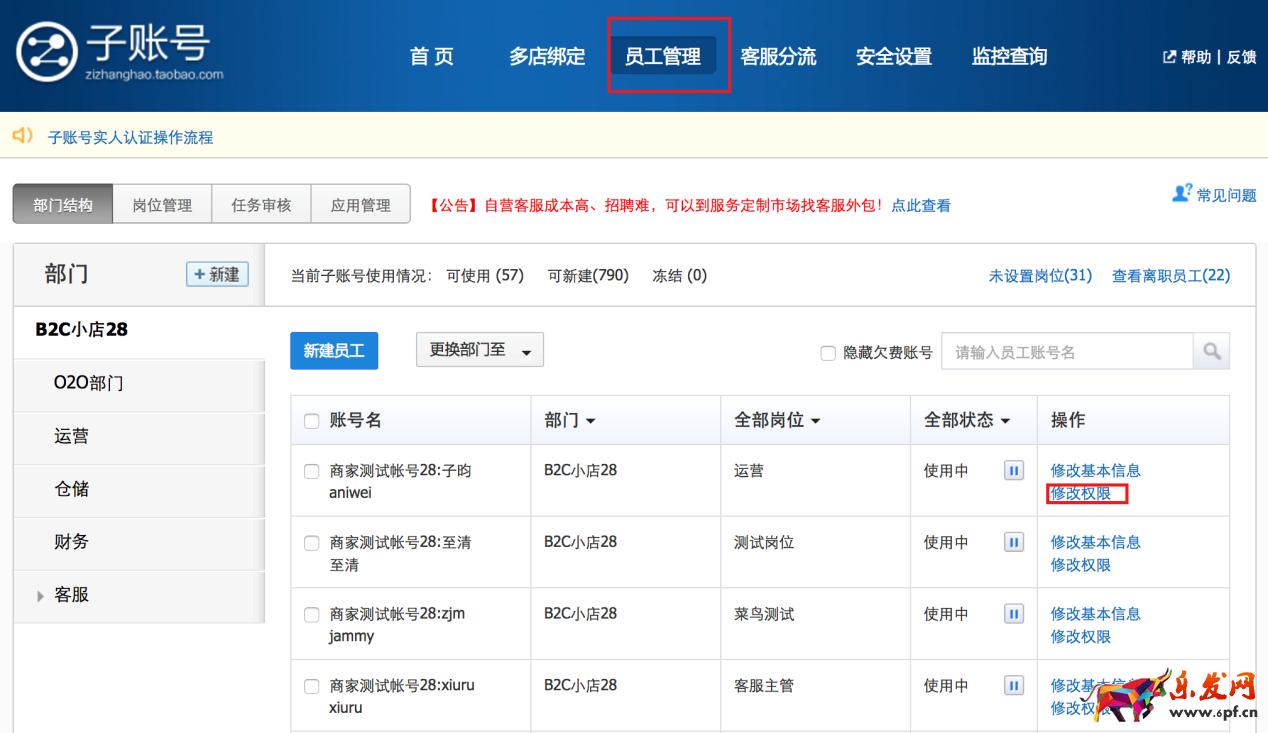Image resolution: width=1268 pixels, height=733 pixels.
Task: Click the 反馈 link
Action: [1241, 57]
